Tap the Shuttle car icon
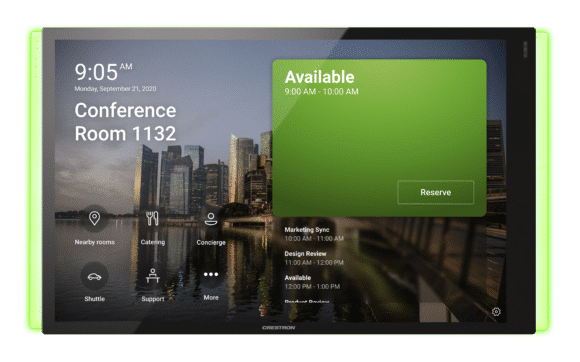580x362 pixels. coord(94,276)
